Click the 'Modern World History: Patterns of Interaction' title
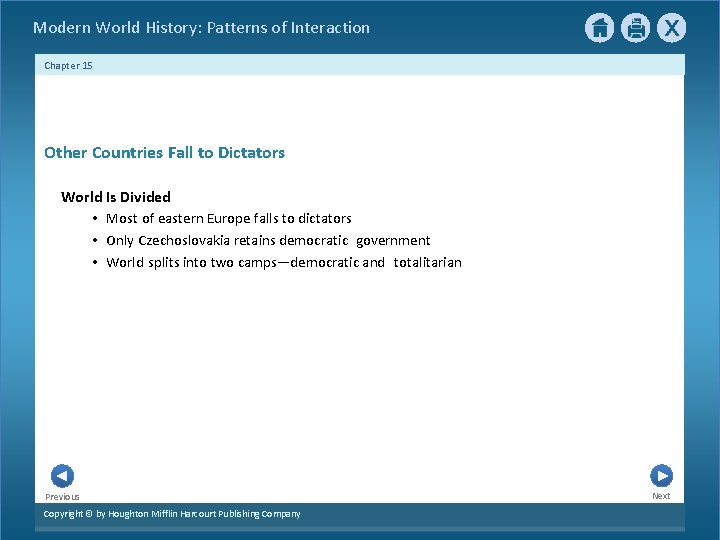The height and width of the screenshot is (540, 720). point(201,28)
